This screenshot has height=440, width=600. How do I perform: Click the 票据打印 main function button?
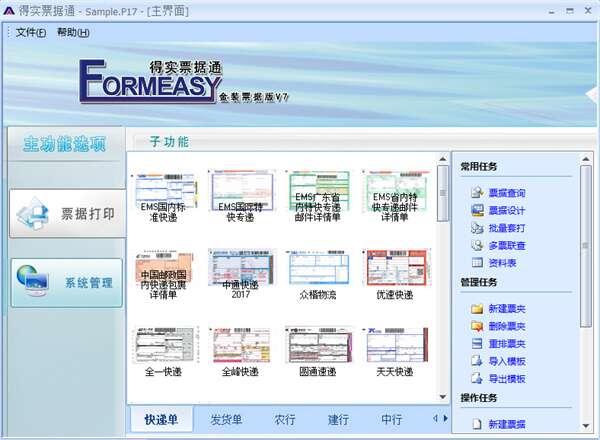click(67, 213)
